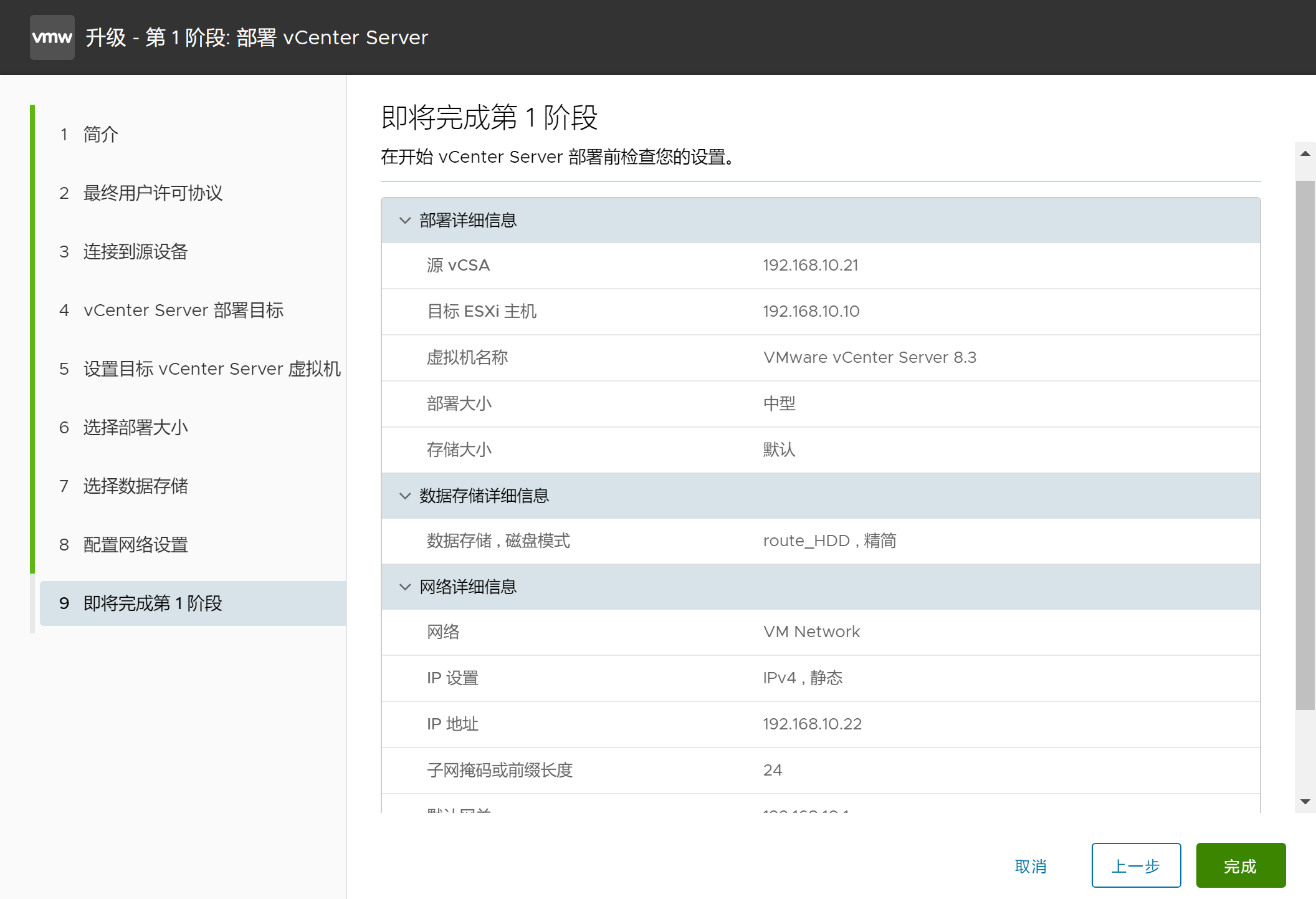
Task: Click the 源 vCSA label
Action: pyautogui.click(x=458, y=266)
